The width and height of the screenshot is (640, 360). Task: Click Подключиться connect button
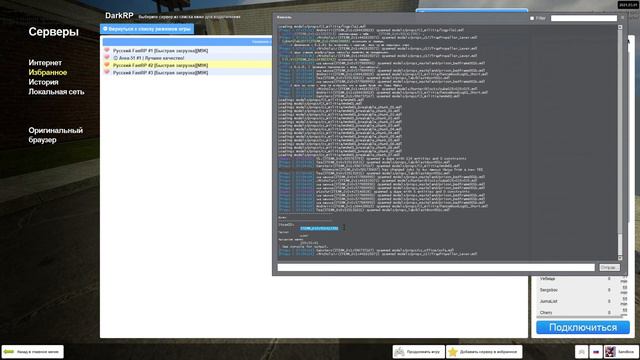pos(583,327)
